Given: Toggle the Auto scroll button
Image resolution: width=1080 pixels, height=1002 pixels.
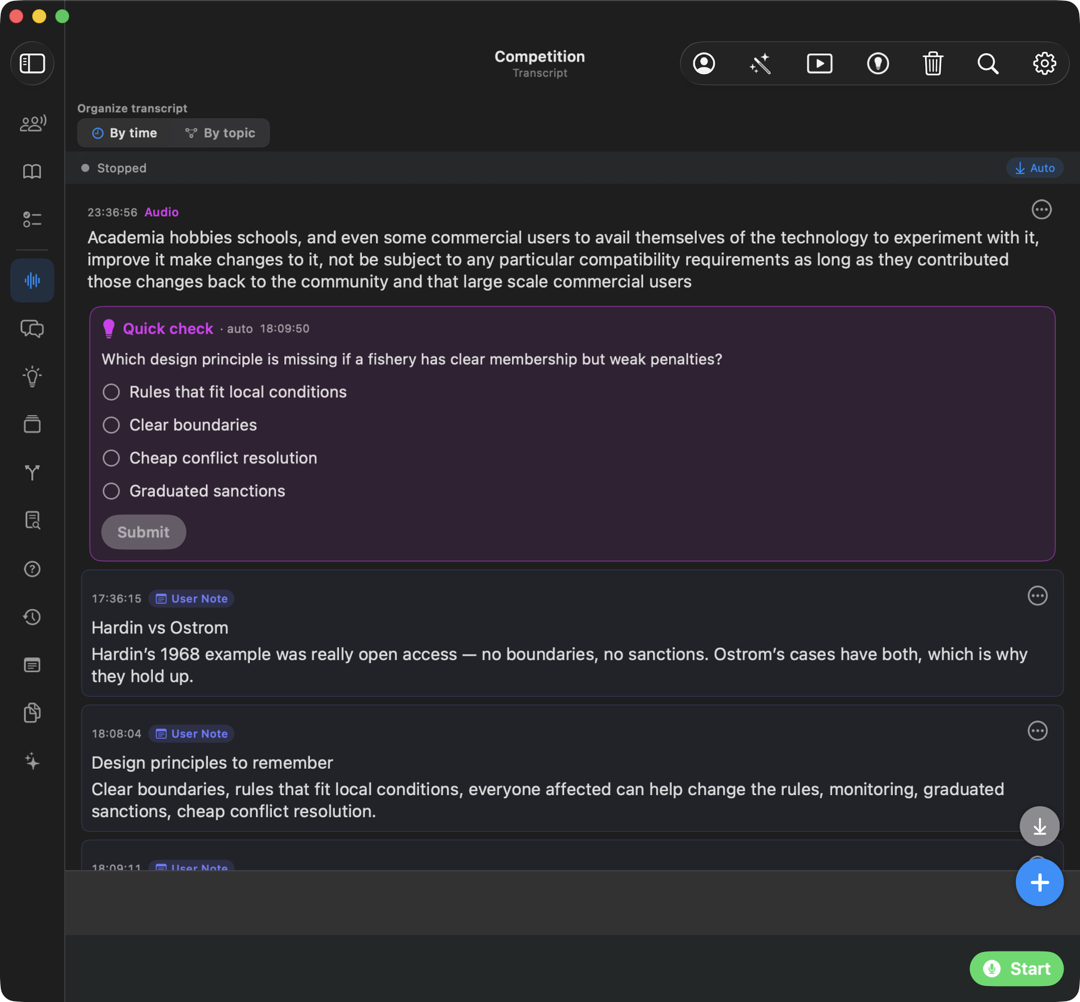Looking at the screenshot, I should pos(1035,168).
